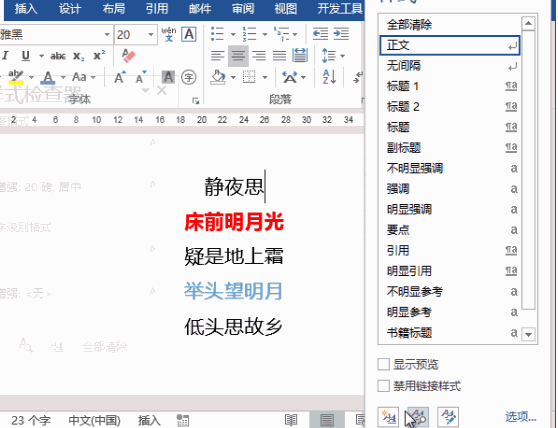
Task: Decrease paragraph indent
Action: (x=320, y=34)
